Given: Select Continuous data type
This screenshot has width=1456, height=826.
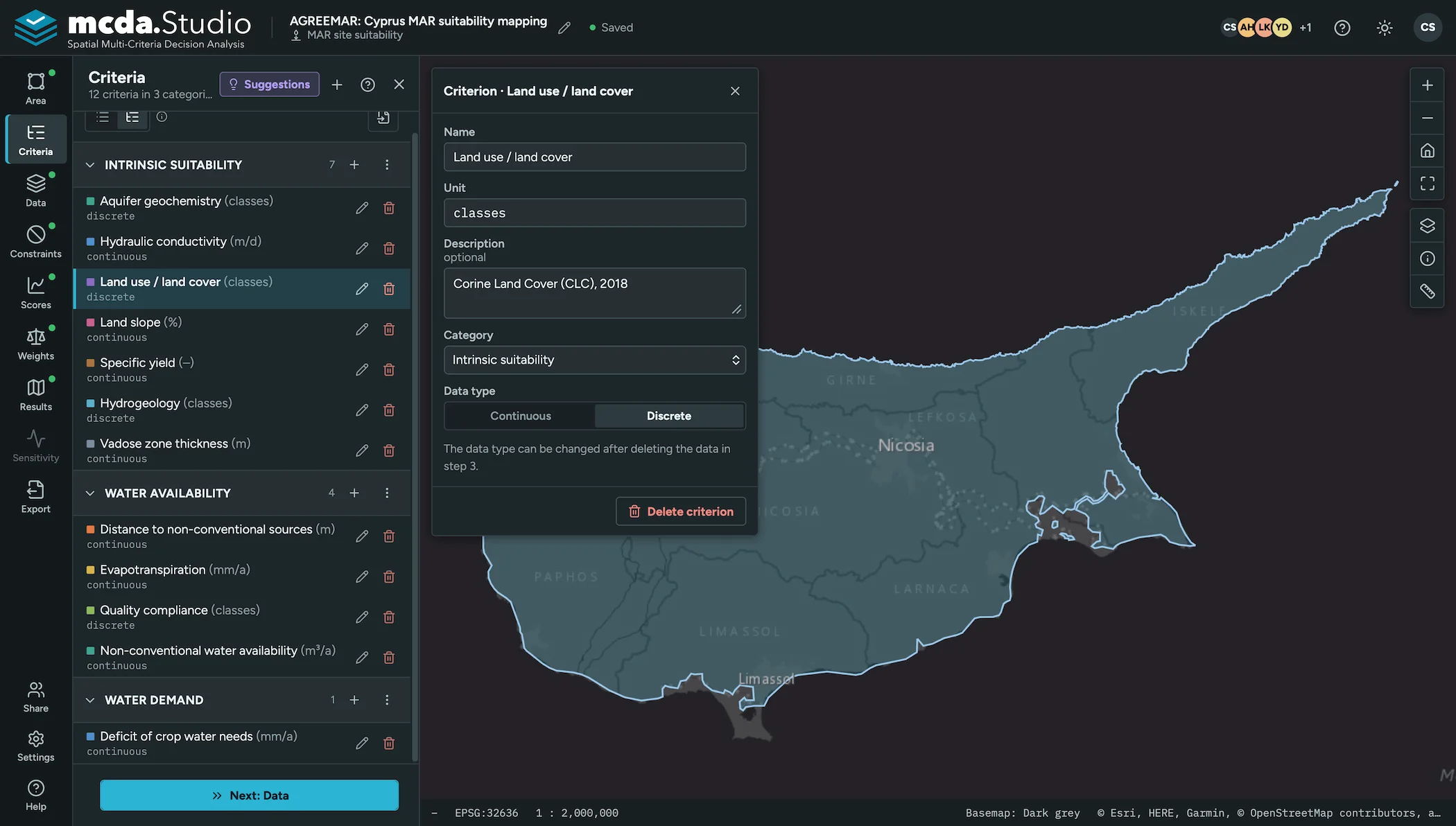Looking at the screenshot, I should [520, 416].
